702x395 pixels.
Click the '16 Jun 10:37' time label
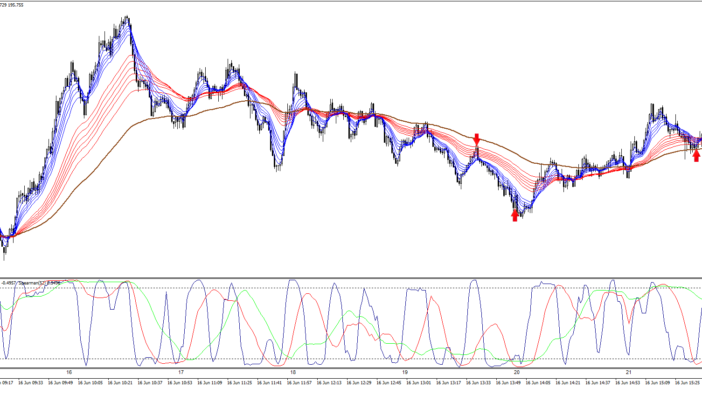click(150, 383)
